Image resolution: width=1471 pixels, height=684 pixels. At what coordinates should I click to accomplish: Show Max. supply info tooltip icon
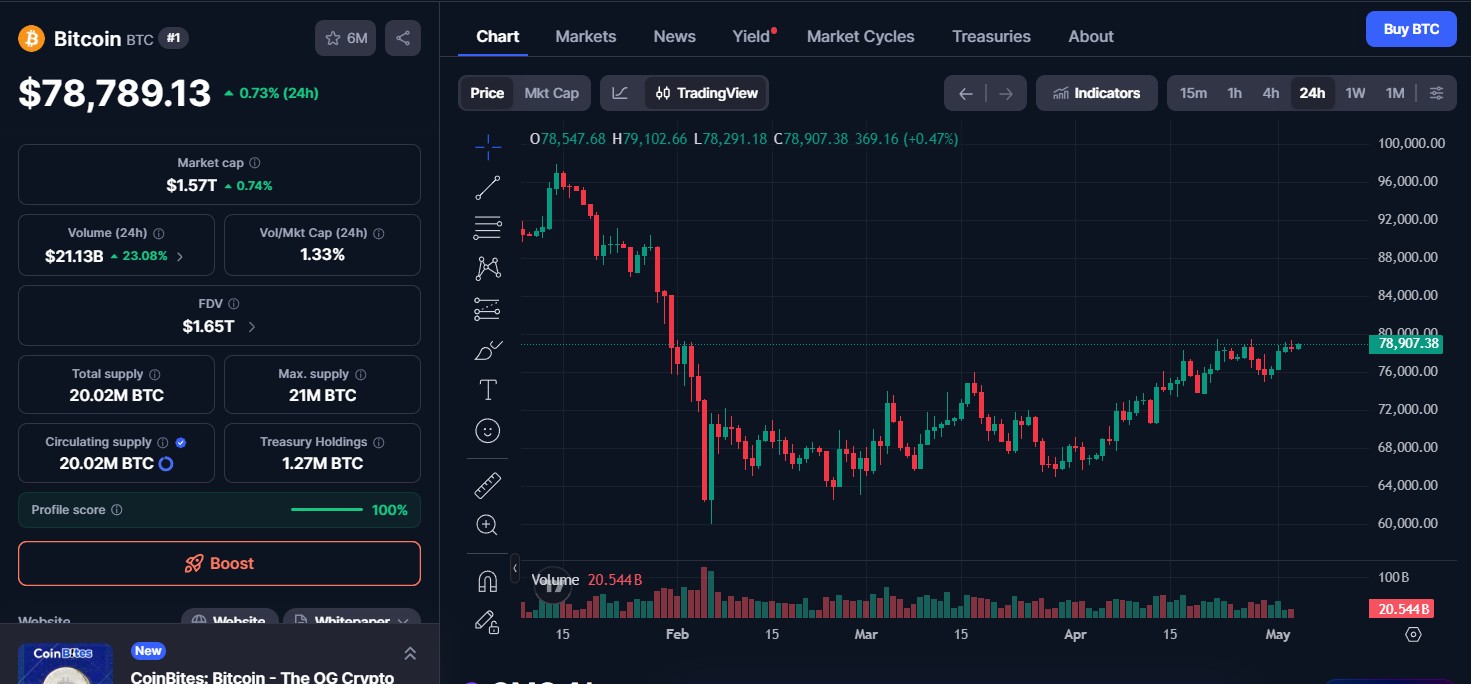point(360,374)
